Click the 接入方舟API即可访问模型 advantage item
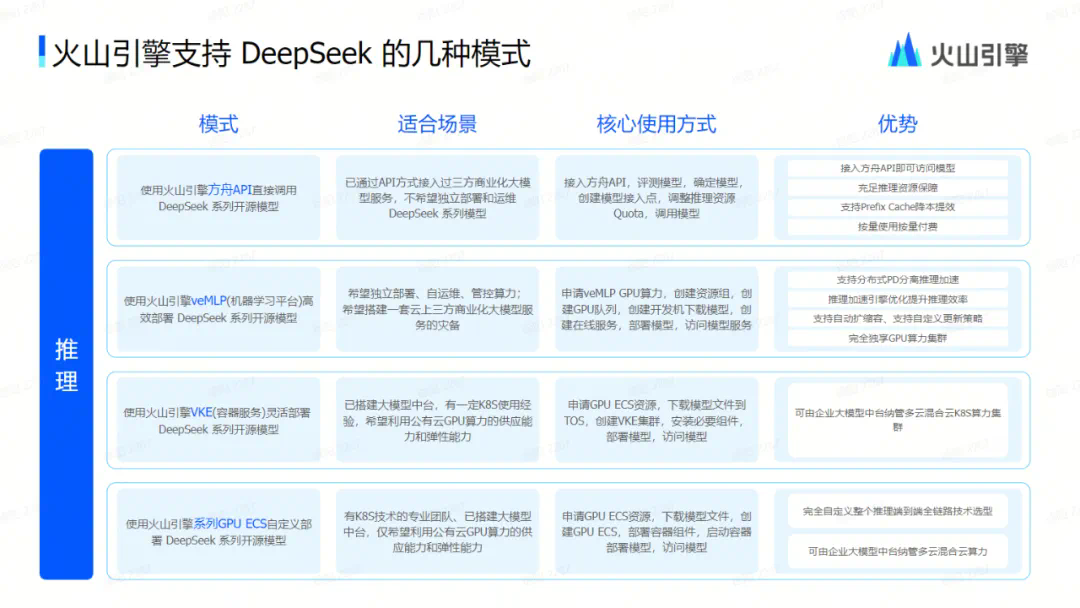The height and width of the screenshot is (608, 1080). tap(897, 168)
